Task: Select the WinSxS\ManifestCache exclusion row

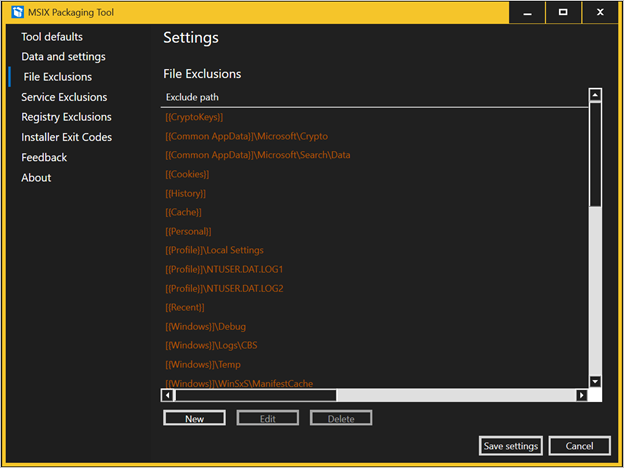Action: click(x=374, y=383)
